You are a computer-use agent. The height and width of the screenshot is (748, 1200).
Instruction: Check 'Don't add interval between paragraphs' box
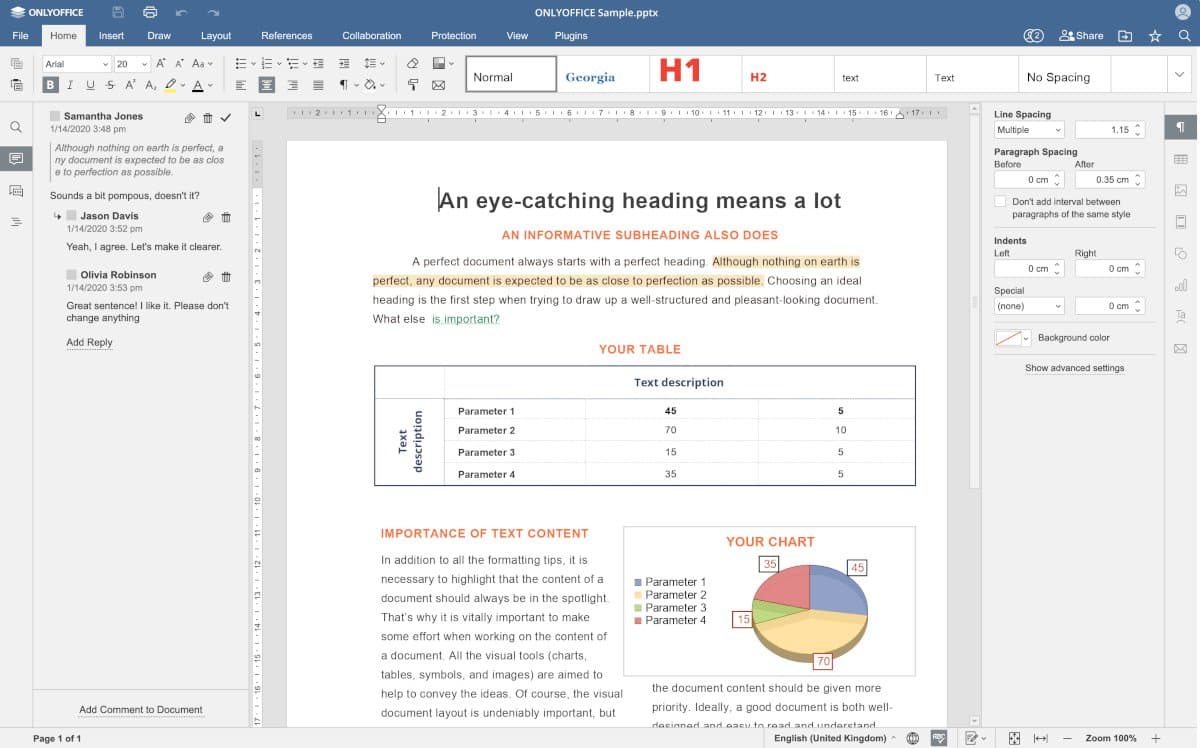coord(1000,201)
